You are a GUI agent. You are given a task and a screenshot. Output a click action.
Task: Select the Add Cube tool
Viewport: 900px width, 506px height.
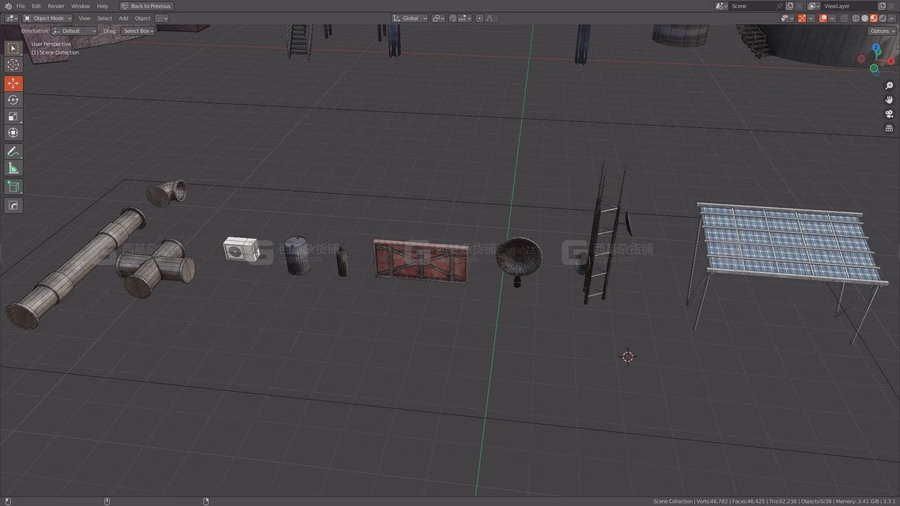[x=13, y=186]
